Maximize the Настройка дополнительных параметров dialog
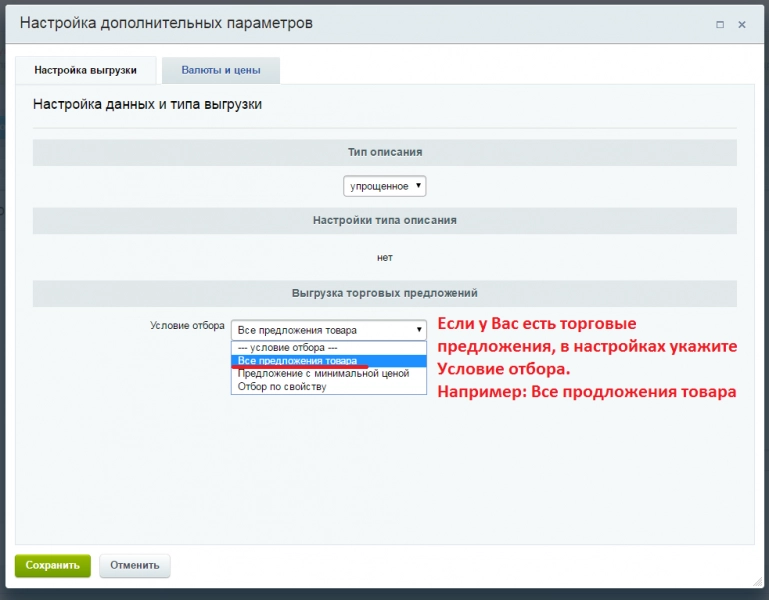 pos(719,25)
